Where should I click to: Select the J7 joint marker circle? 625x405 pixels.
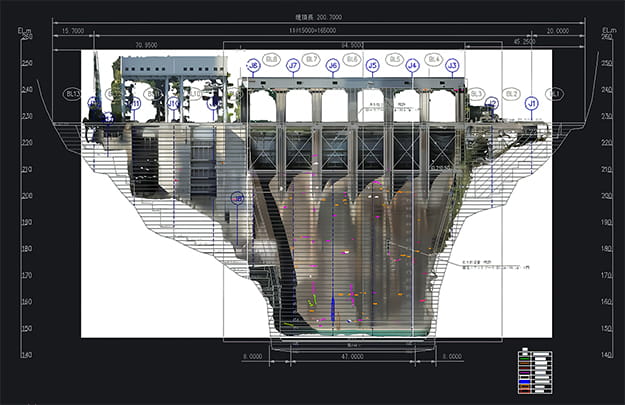(x=293, y=65)
